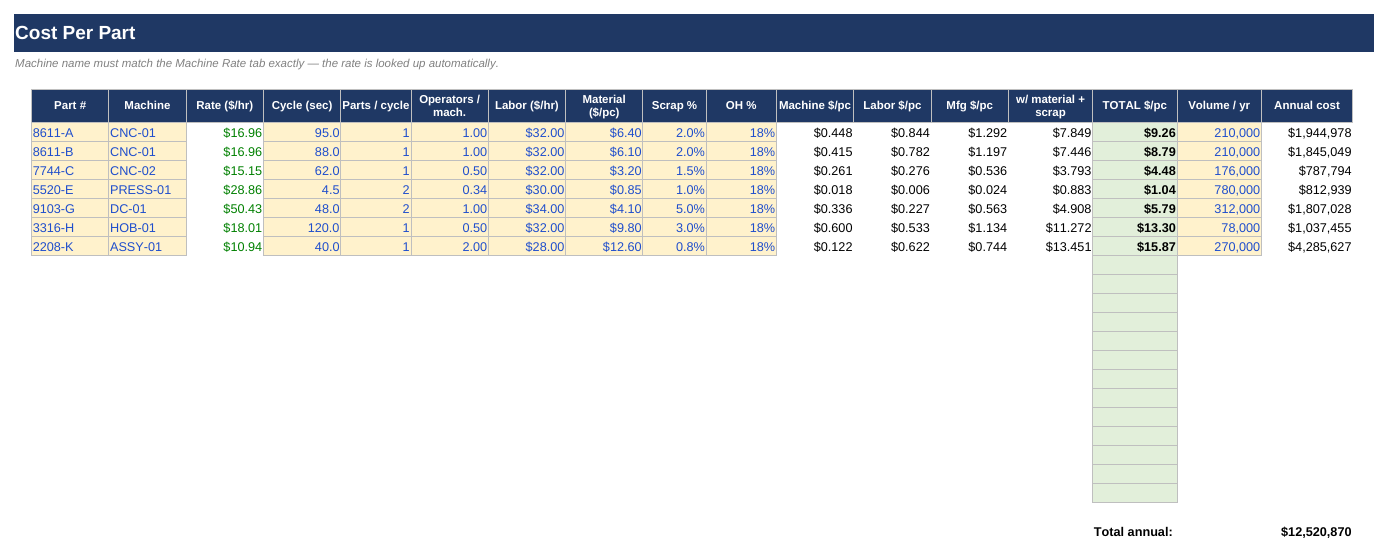Click the Labor $/pc column header
This screenshot has width=1388, height=552.
pos(892,105)
